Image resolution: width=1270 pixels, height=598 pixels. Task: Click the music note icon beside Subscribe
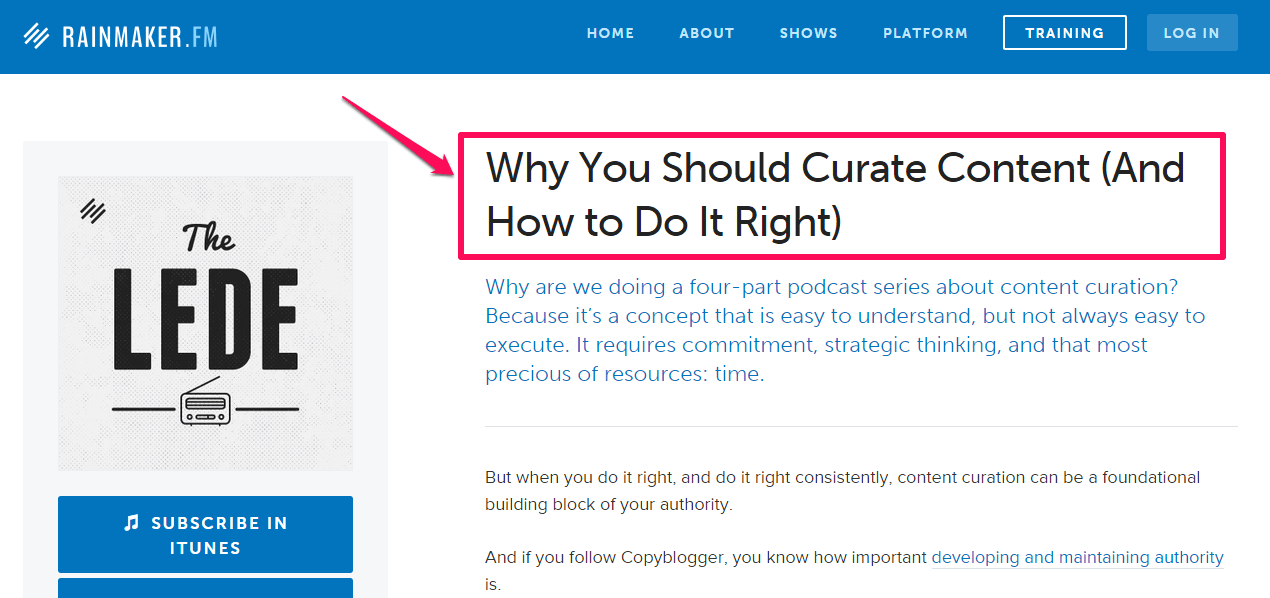click(x=131, y=522)
